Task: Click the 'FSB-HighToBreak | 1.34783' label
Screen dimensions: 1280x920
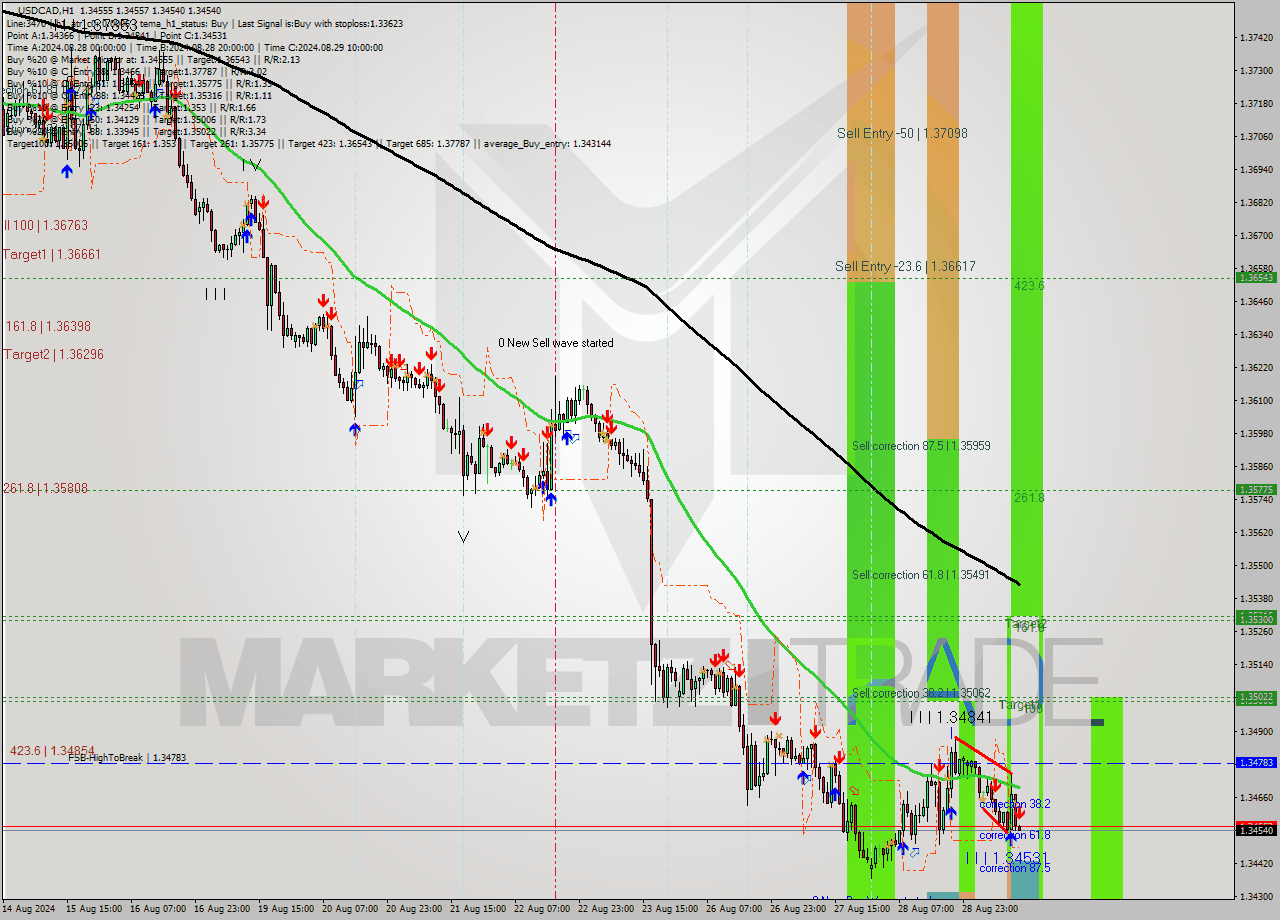Action: point(127,758)
